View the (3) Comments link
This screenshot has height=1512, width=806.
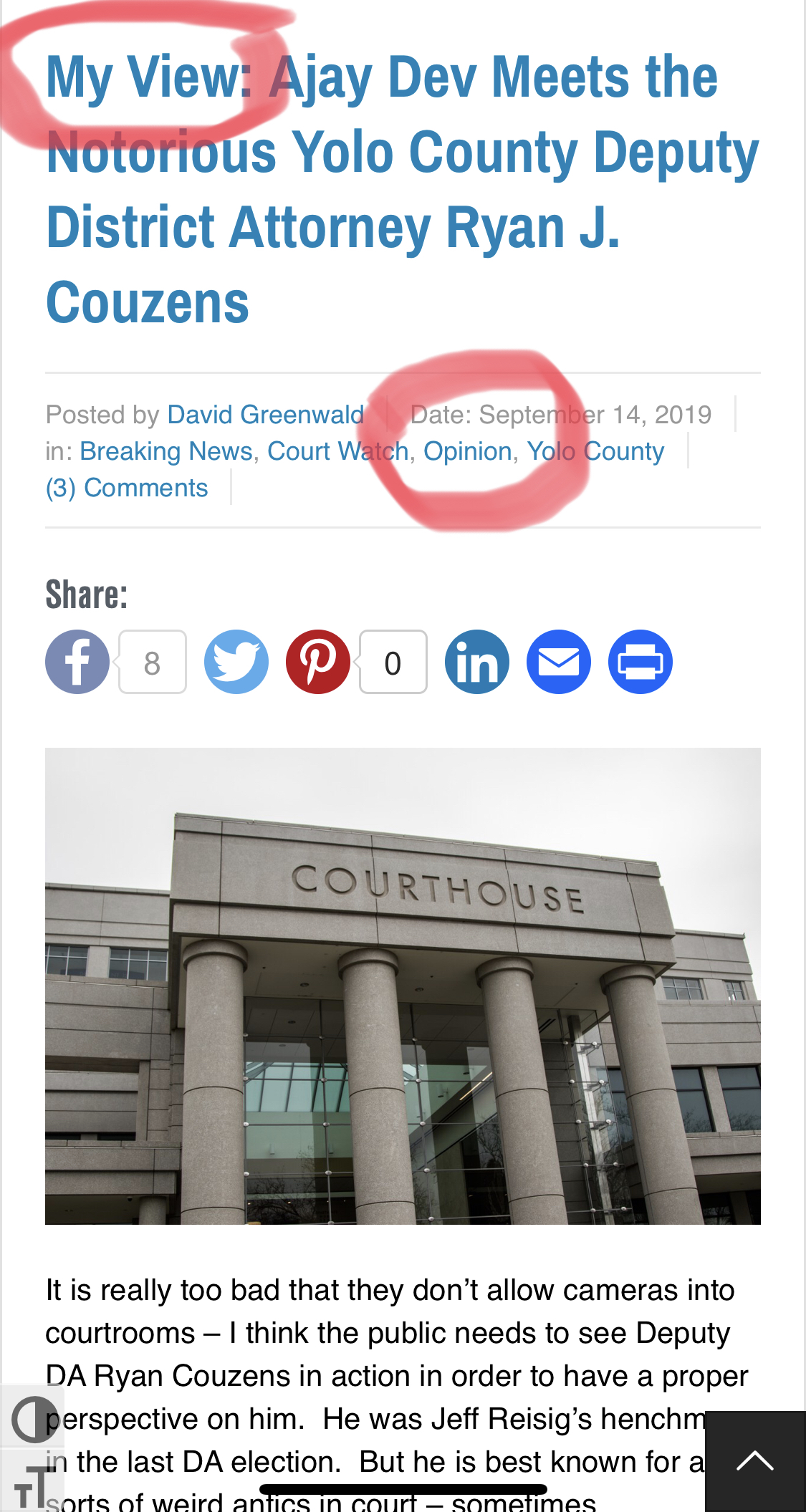click(x=127, y=488)
